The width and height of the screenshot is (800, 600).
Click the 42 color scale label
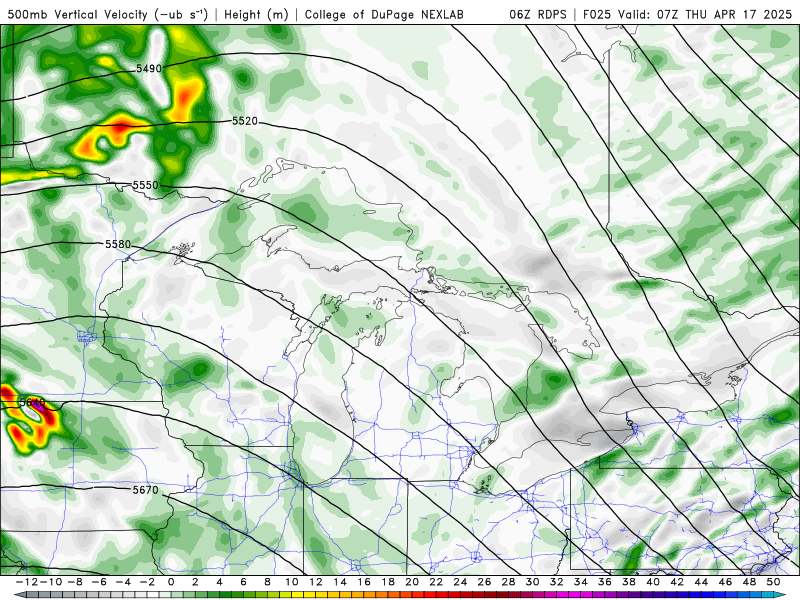(x=677, y=582)
